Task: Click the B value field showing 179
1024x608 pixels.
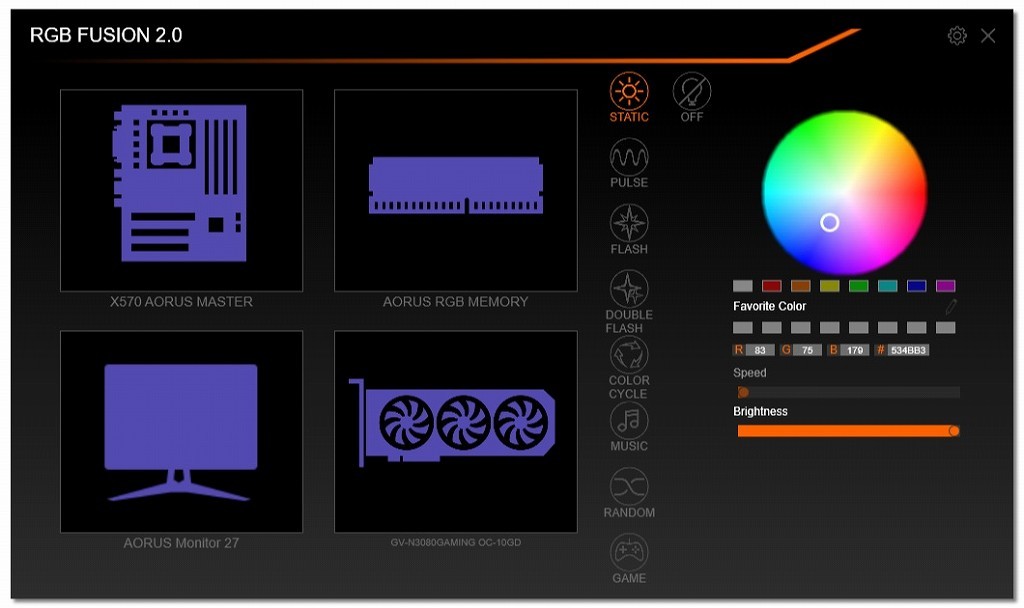Action: click(855, 350)
